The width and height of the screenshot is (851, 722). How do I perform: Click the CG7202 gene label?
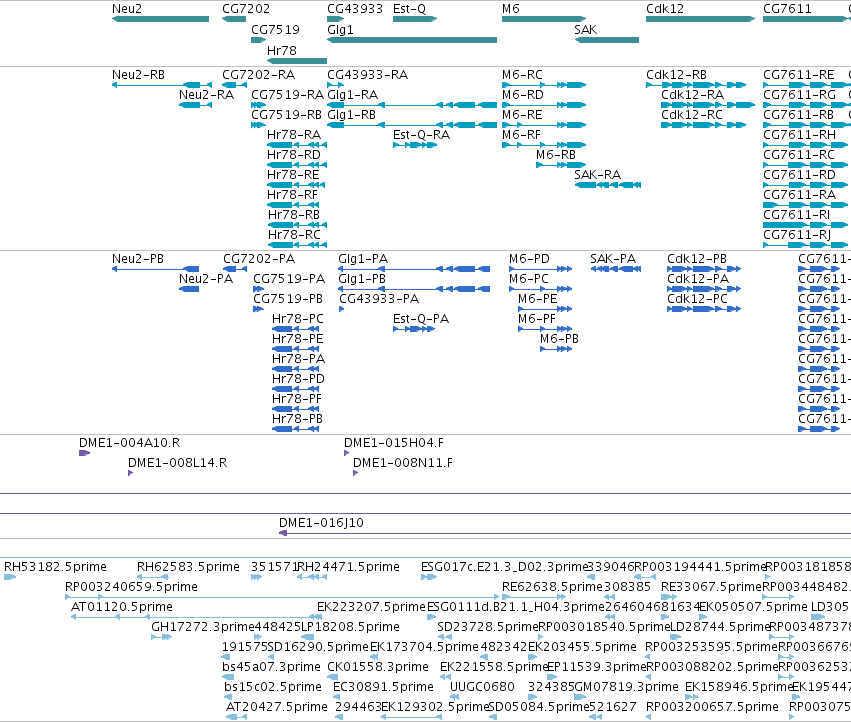pos(246,9)
